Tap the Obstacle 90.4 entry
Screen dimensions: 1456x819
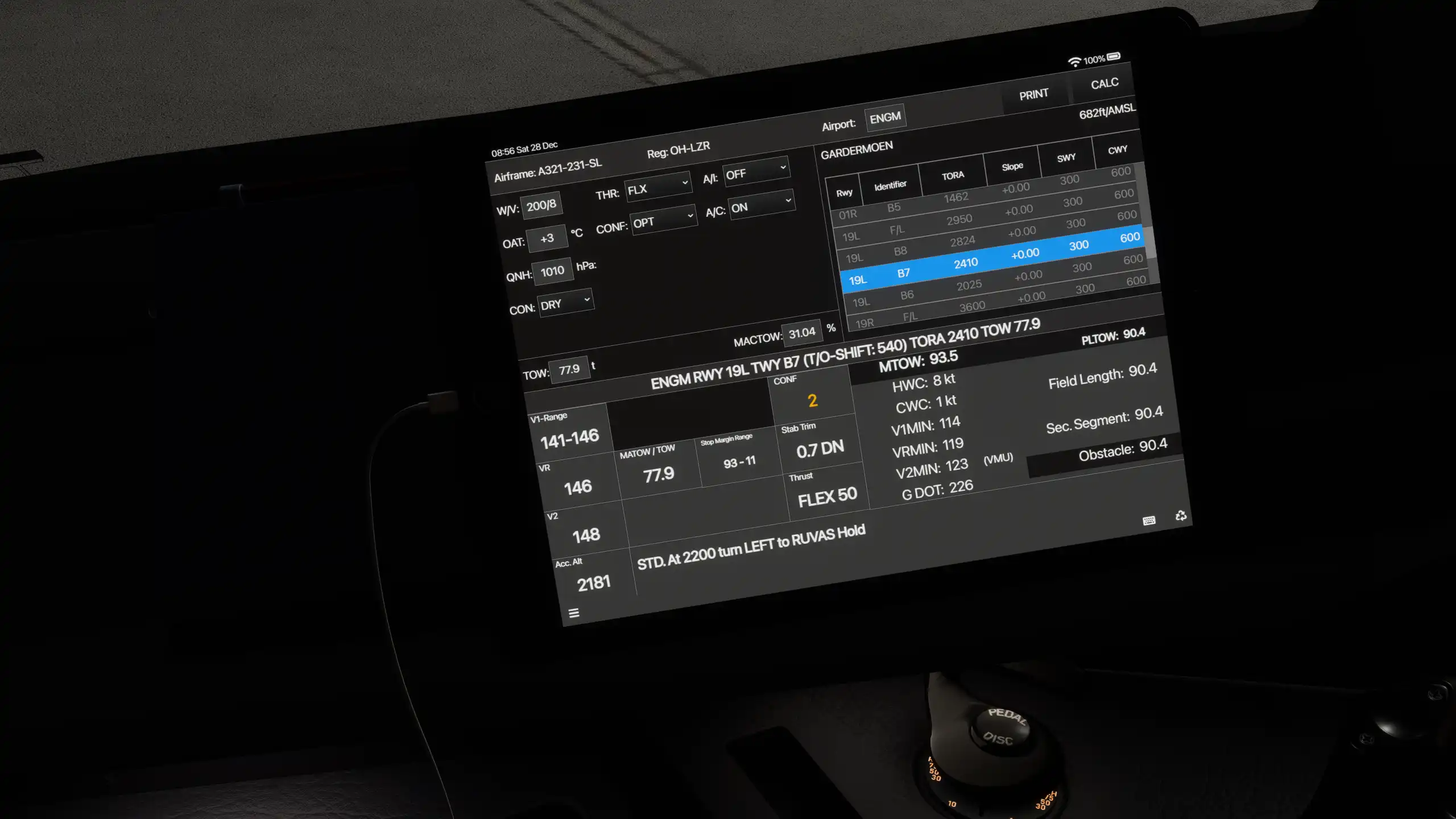click(x=1123, y=450)
